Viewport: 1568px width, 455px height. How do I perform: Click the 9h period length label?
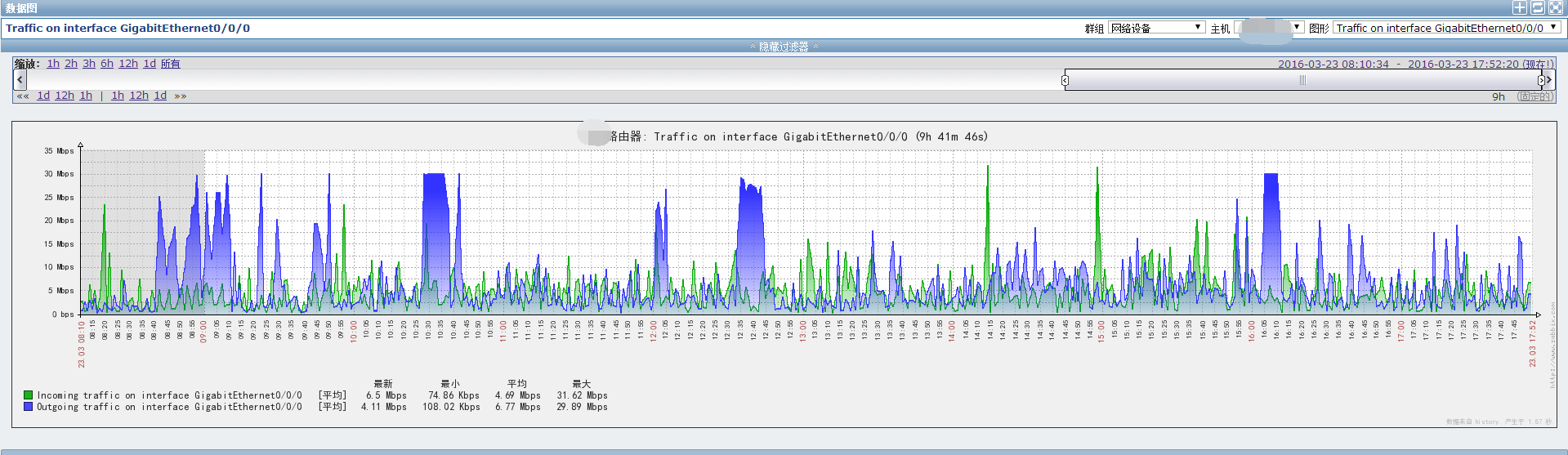click(1499, 96)
